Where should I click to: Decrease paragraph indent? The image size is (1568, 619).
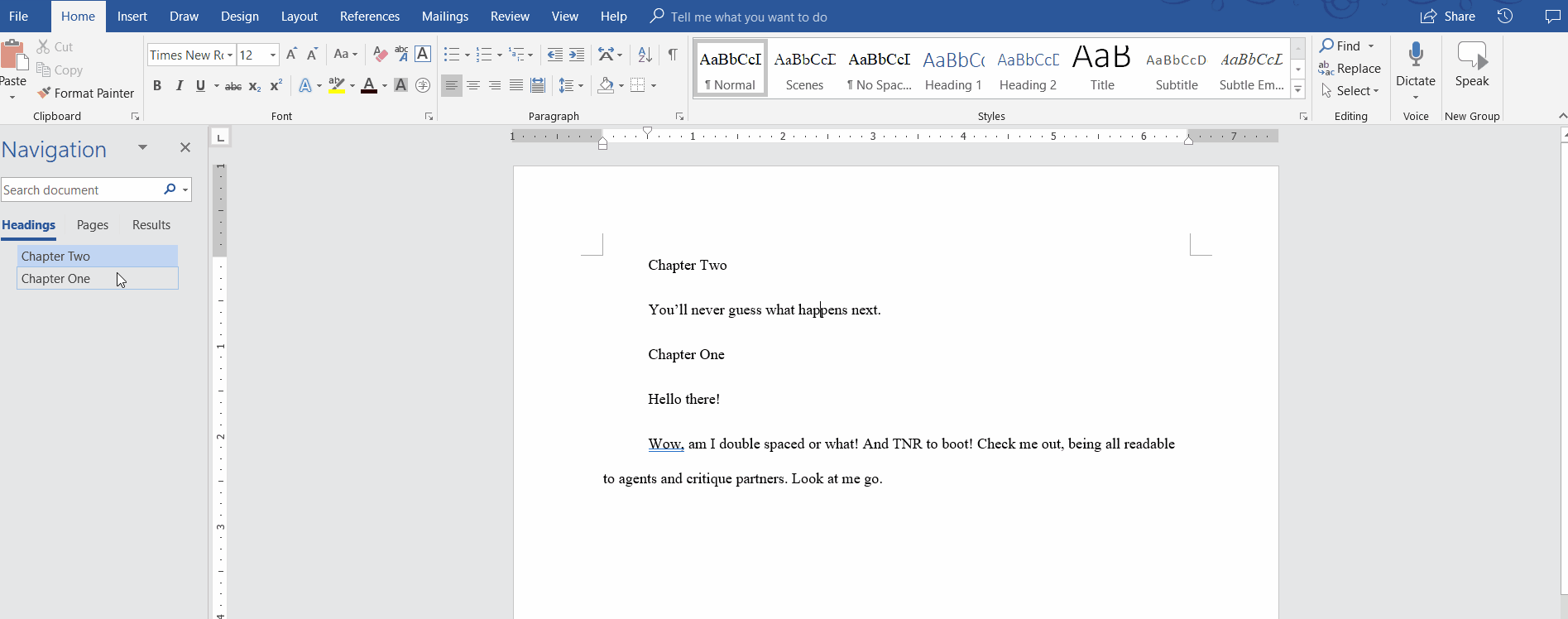(555, 55)
